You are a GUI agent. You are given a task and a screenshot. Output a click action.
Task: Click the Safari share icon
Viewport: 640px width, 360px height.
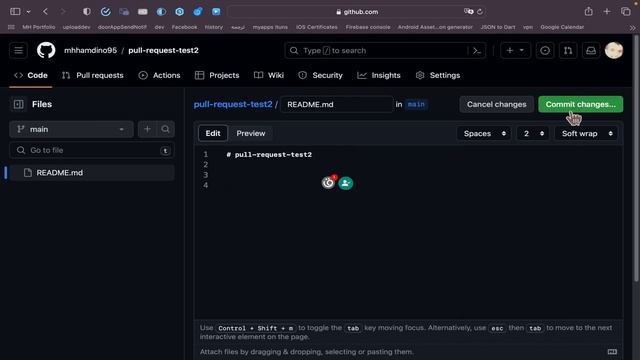[x=589, y=11]
